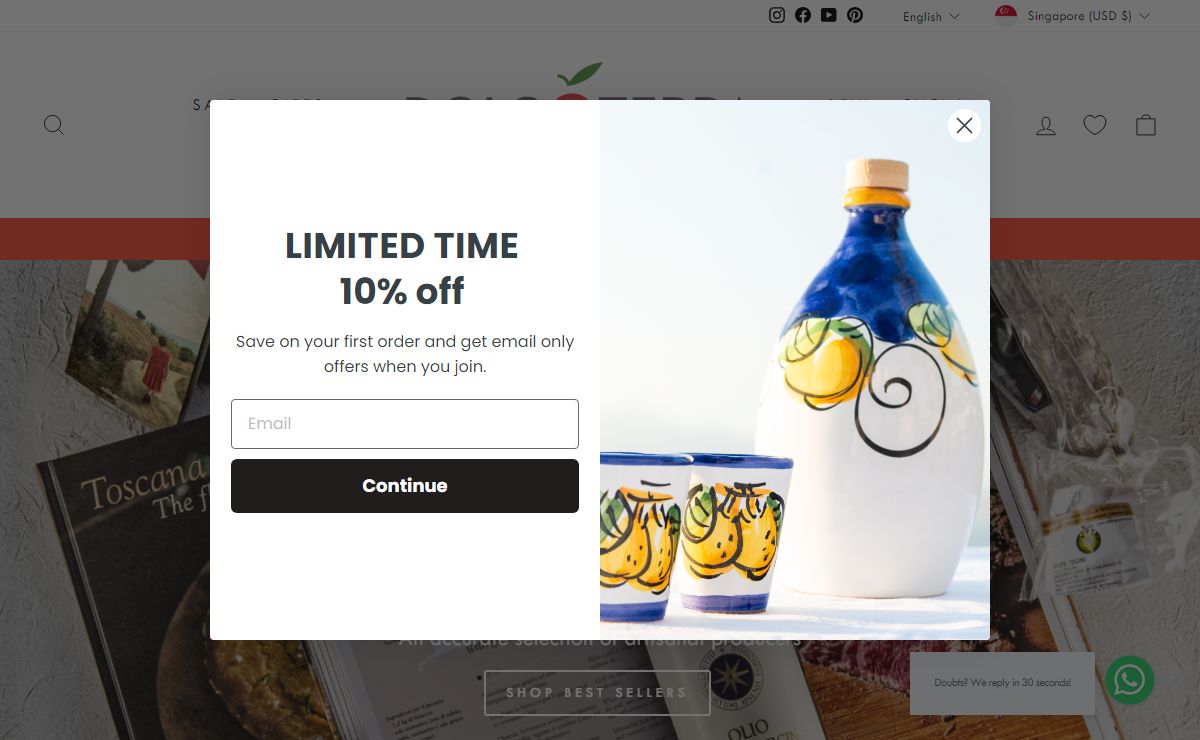Expand the English language dropdown

point(931,16)
